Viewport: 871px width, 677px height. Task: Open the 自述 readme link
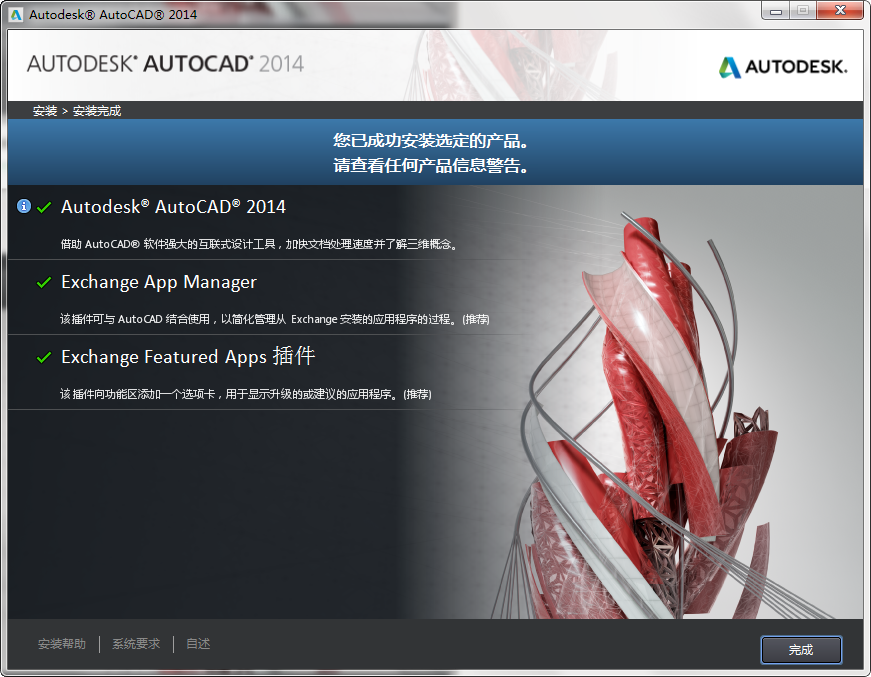pyautogui.click(x=197, y=644)
